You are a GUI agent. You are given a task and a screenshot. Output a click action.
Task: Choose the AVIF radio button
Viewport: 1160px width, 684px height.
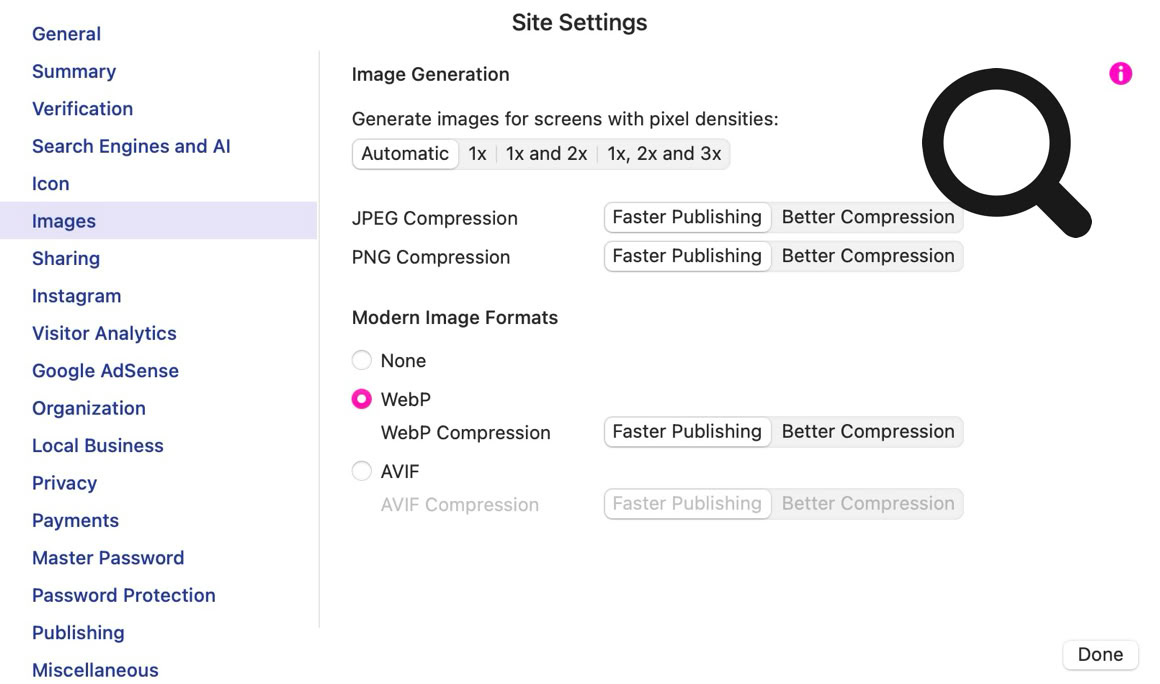[x=362, y=471]
